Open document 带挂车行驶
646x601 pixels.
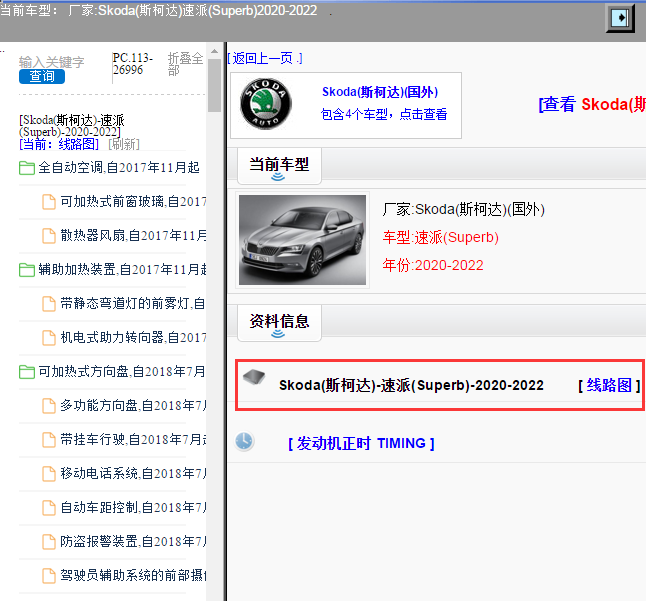coord(133,440)
